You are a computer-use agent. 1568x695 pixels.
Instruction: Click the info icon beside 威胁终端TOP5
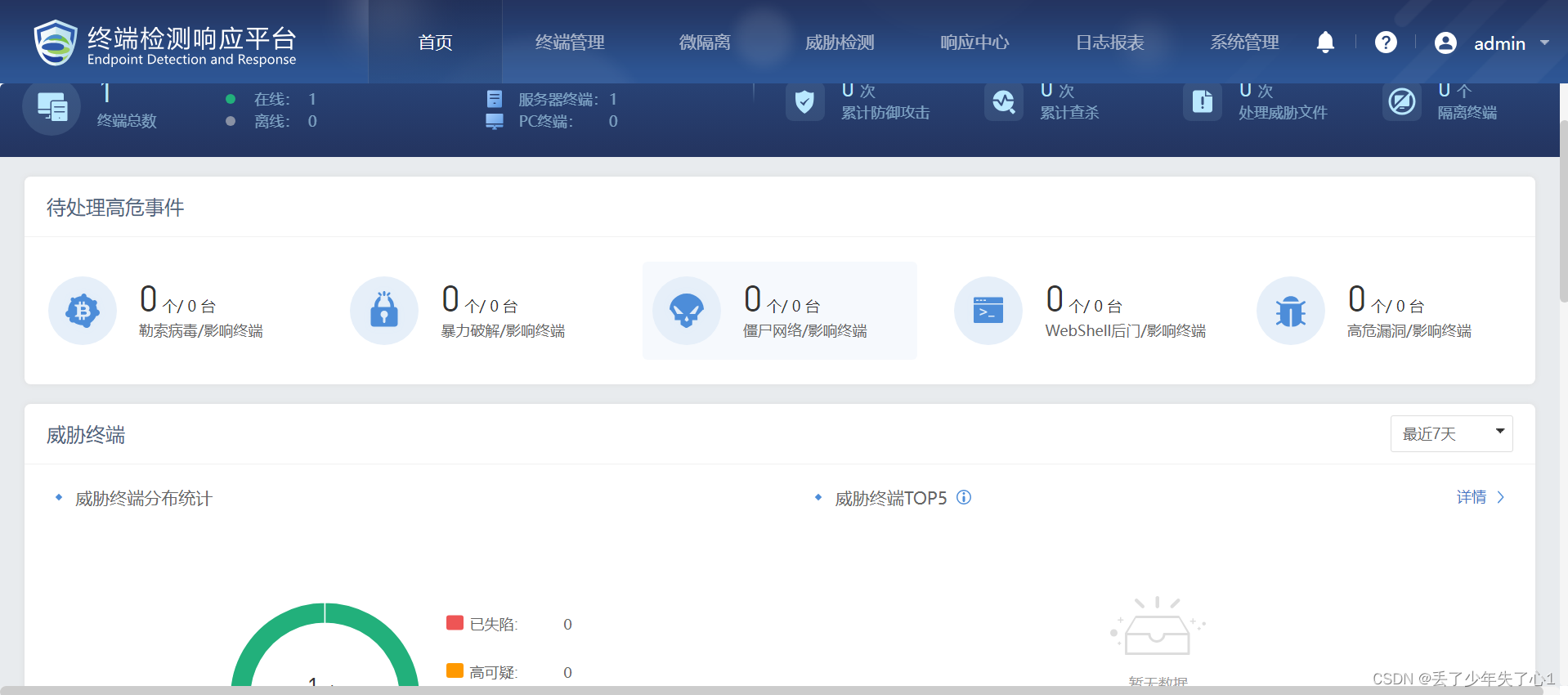tap(964, 497)
